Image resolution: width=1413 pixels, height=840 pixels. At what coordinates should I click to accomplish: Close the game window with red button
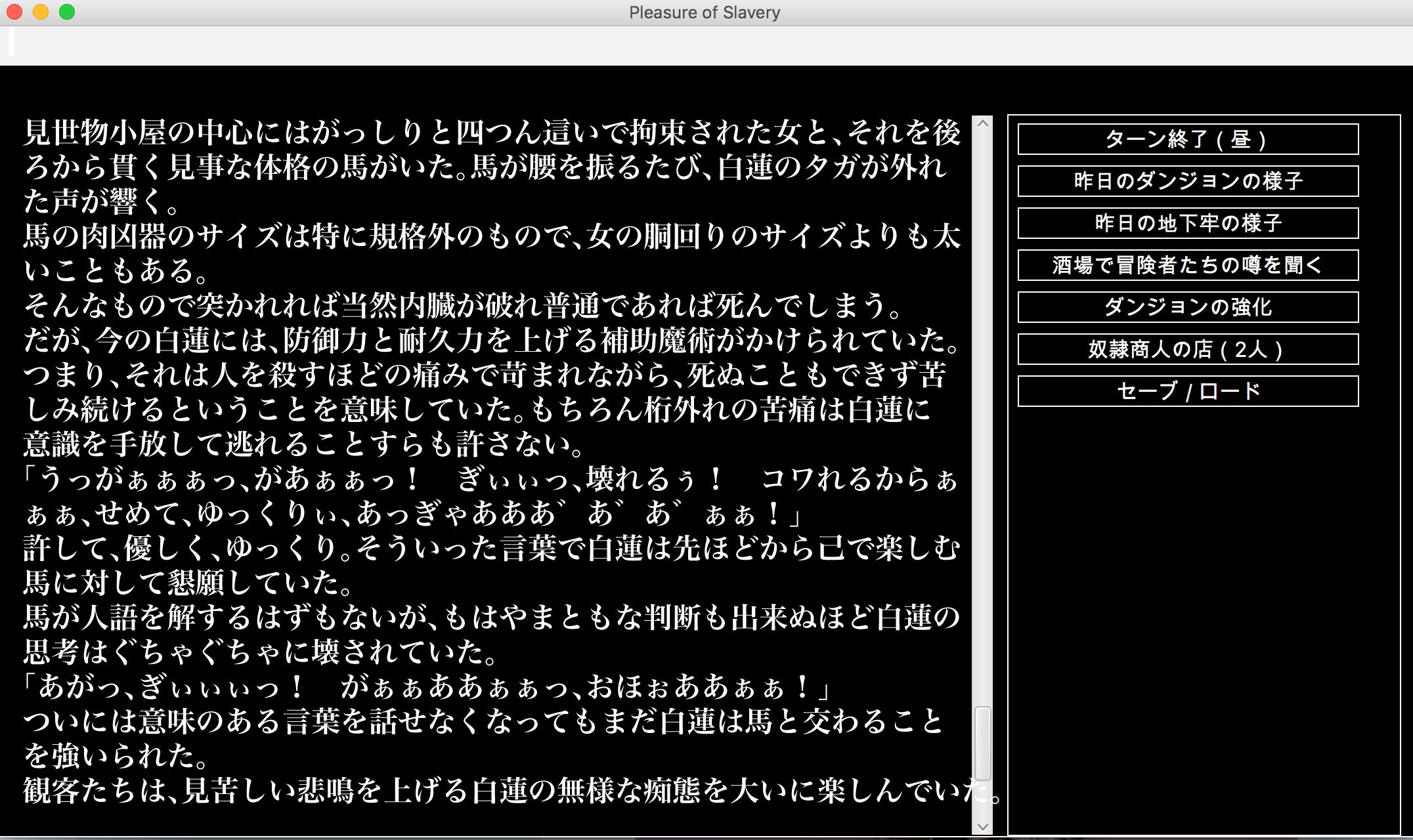click(14, 12)
